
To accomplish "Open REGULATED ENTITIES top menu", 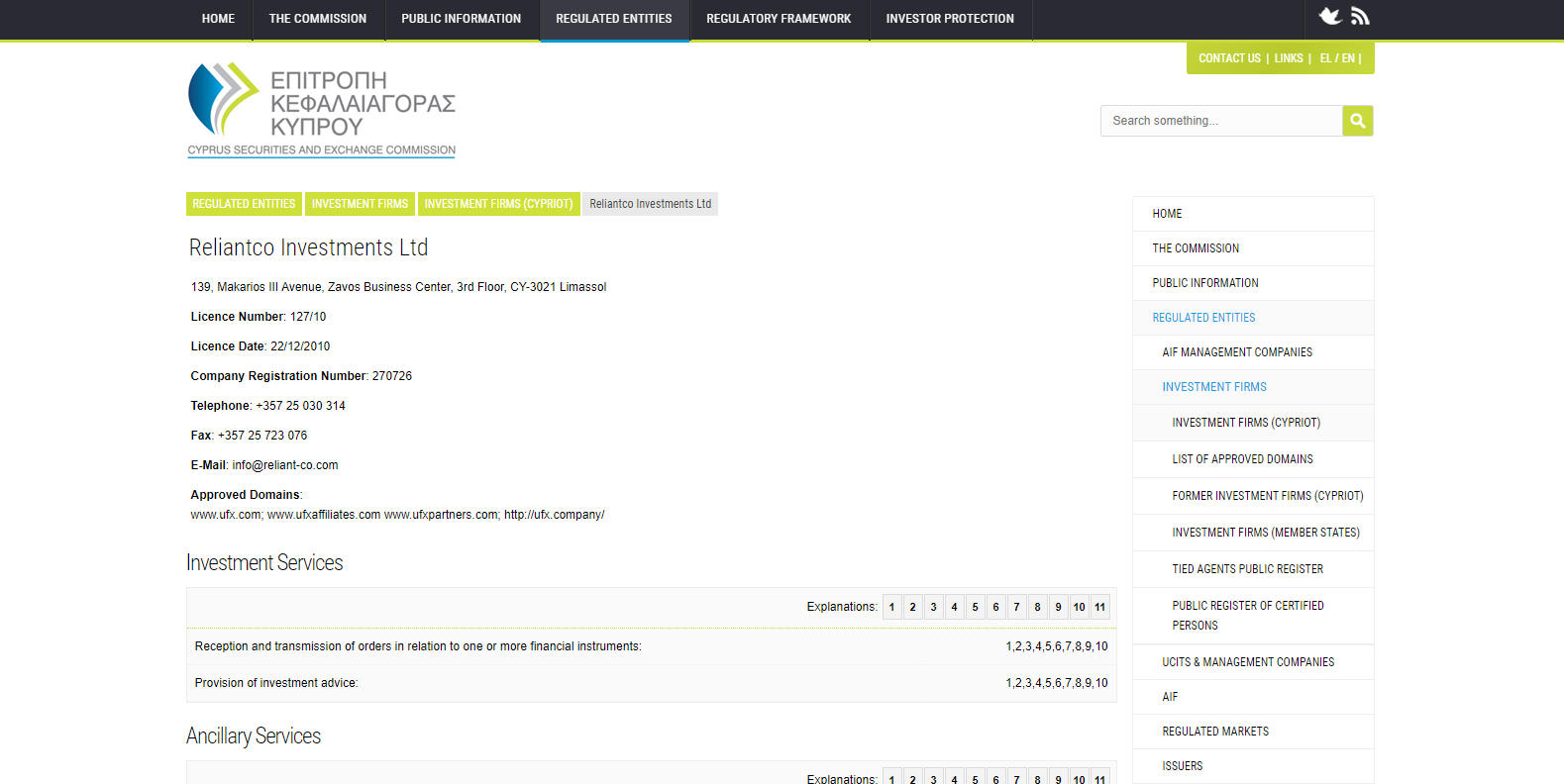I will (x=614, y=19).
